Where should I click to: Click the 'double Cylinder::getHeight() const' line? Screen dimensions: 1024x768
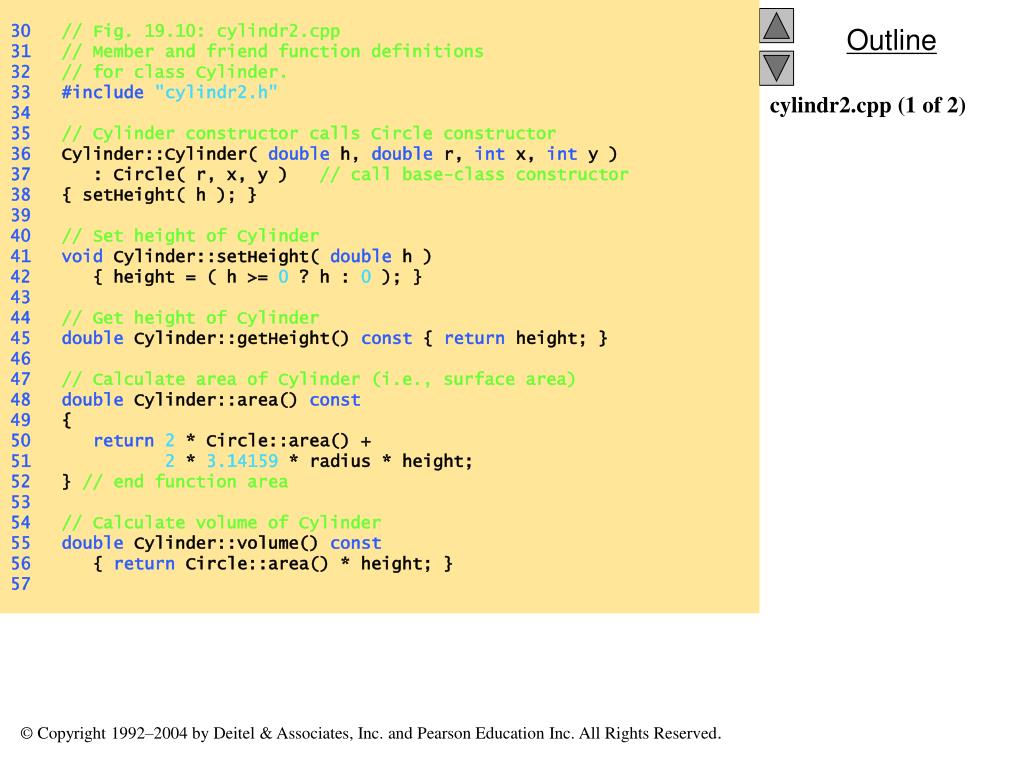pos(334,338)
